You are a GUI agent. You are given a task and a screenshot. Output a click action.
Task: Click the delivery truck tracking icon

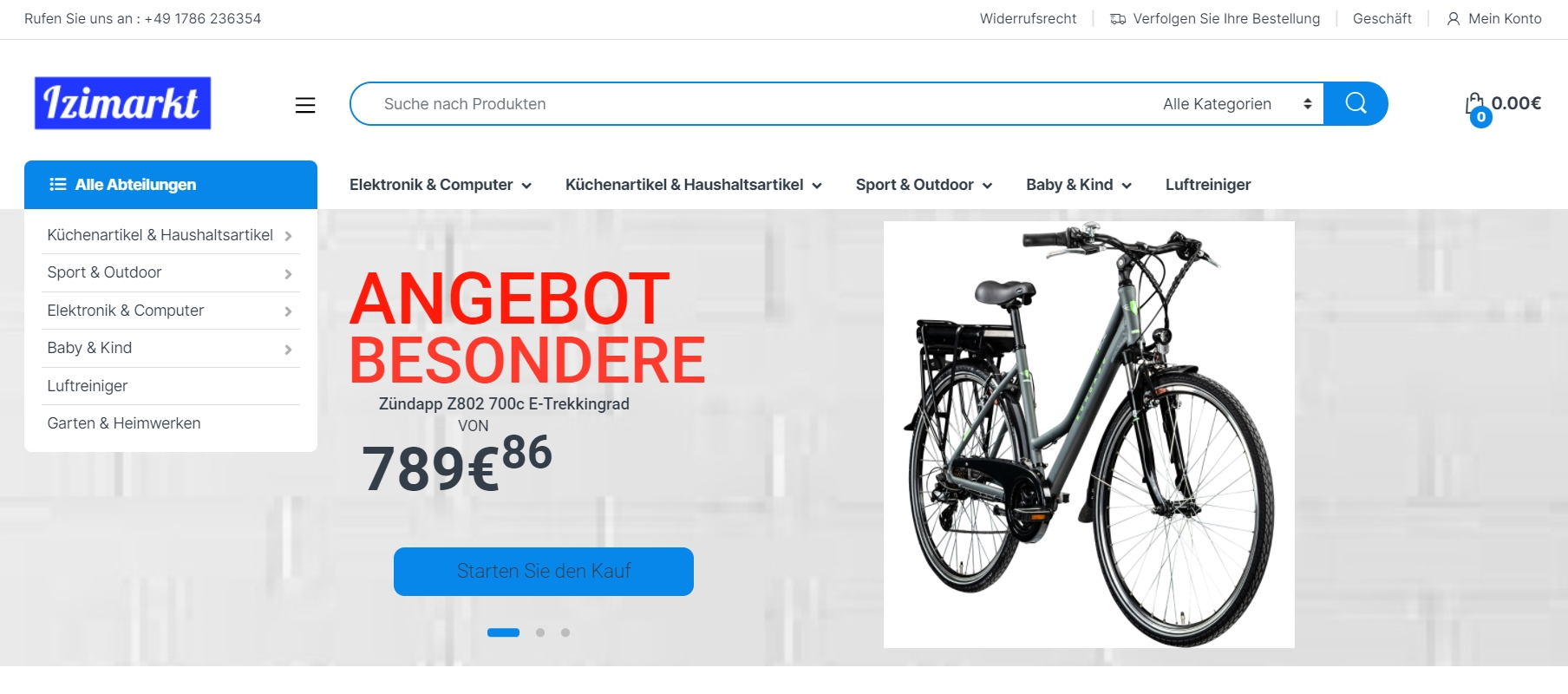tap(1118, 18)
